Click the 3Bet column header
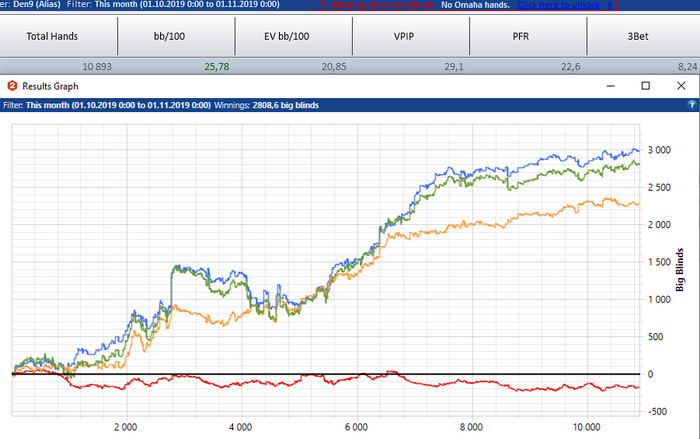The height and width of the screenshot is (439, 700). (643, 36)
